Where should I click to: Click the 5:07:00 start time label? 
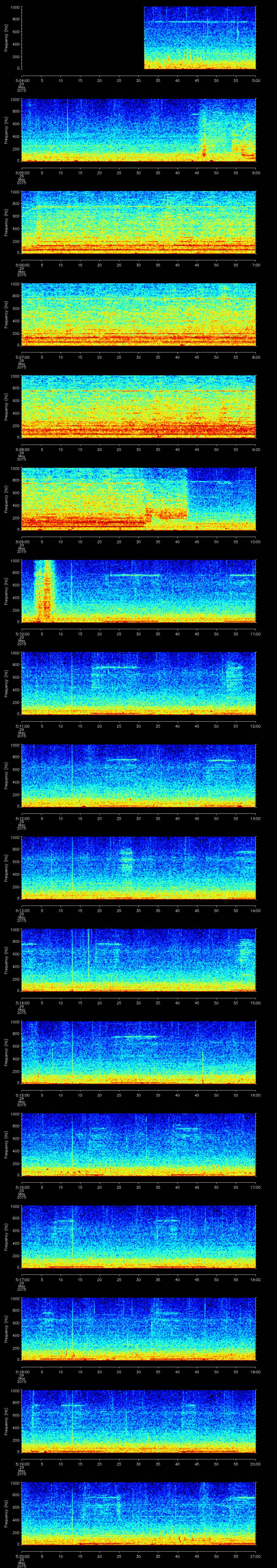[x=22, y=357]
